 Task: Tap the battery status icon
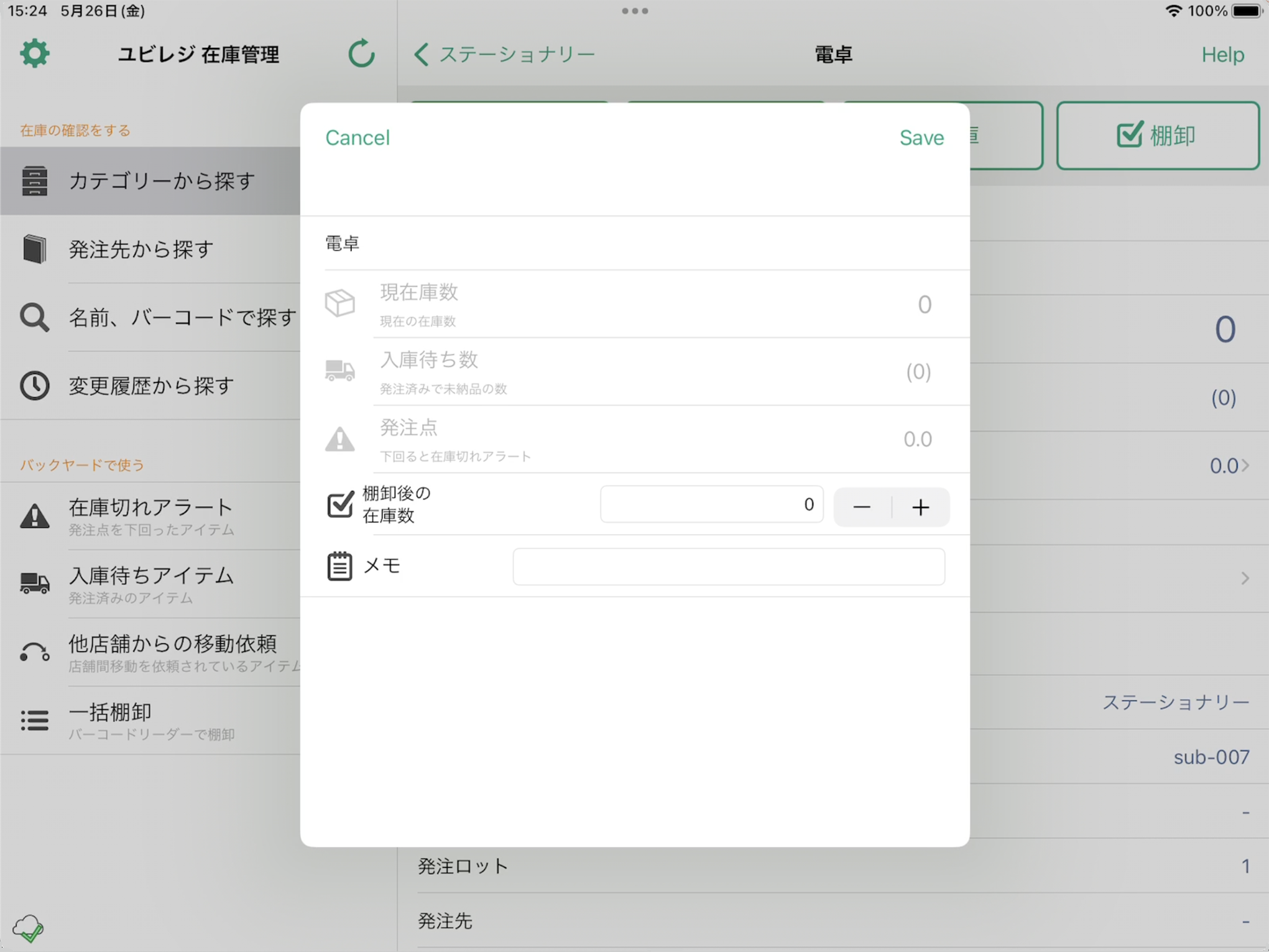1247,11
